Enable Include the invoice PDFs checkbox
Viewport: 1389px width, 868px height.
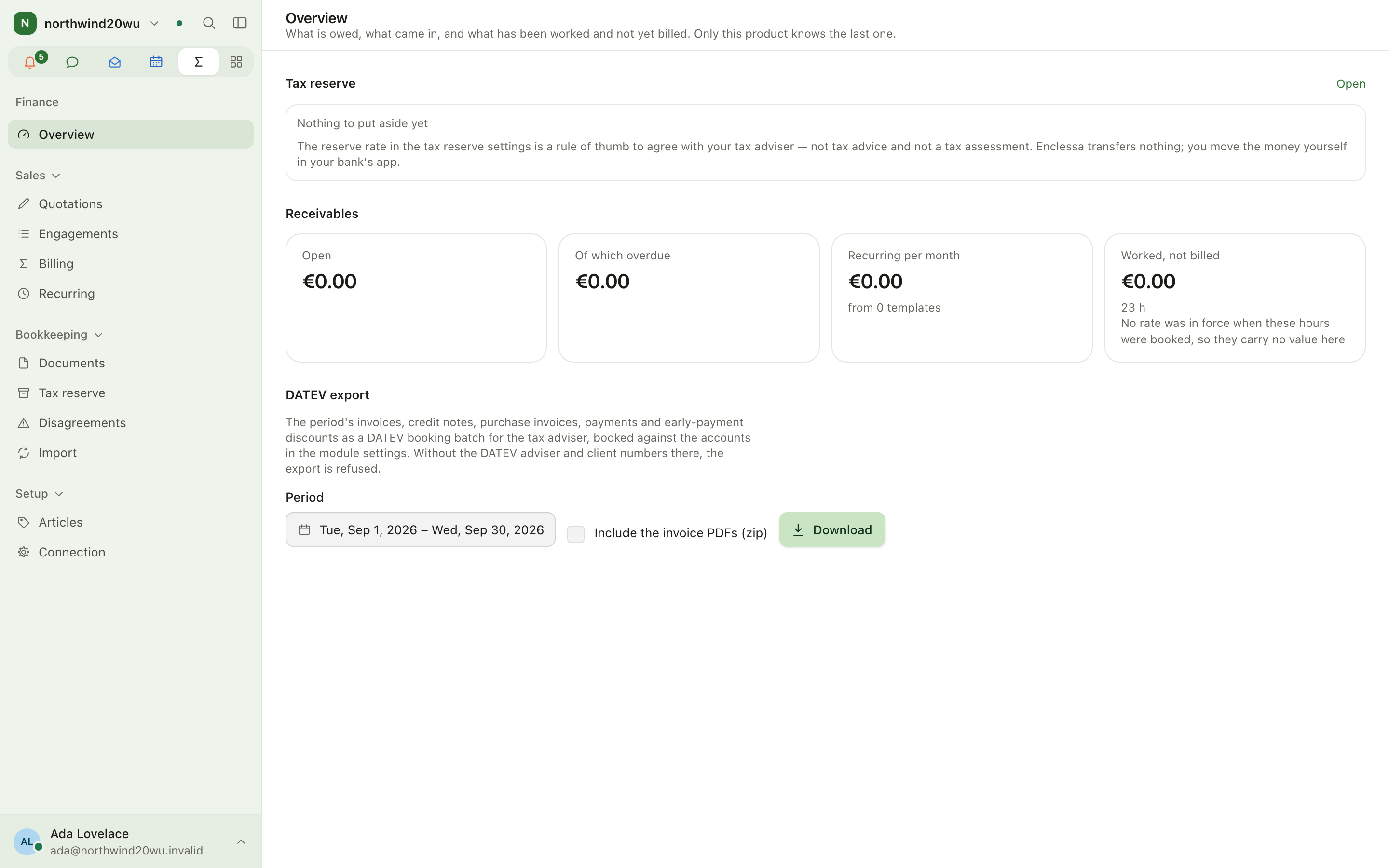[576, 534]
